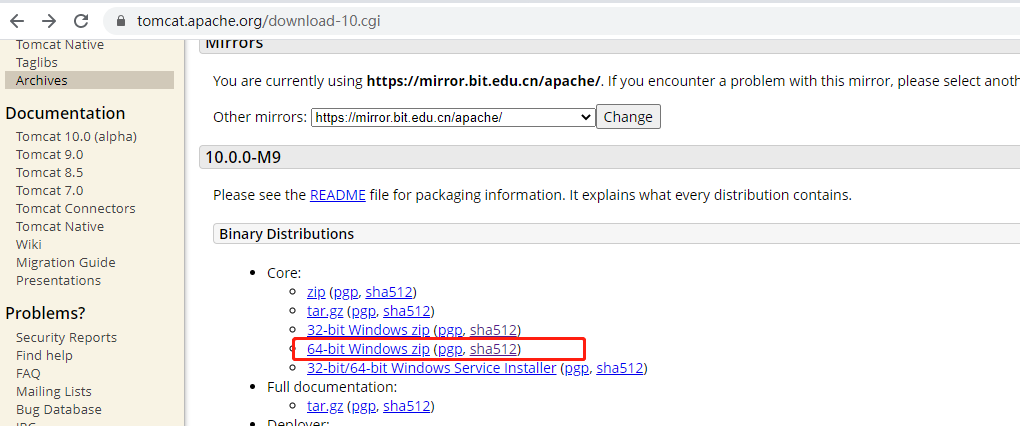The width and height of the screenshot is (1020, 426).
Task: Download the 64-bit Windows zip
Action: pos(368,349)
